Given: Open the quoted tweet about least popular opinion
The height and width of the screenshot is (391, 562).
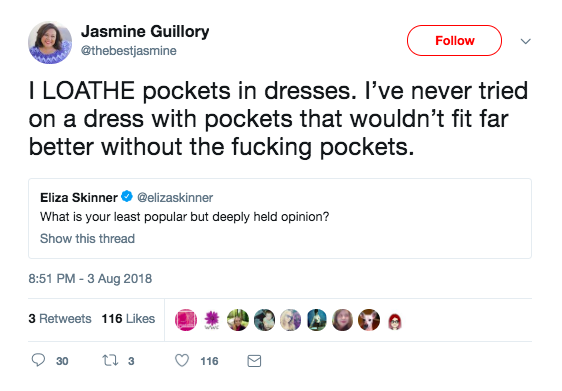Looking at the screenshot, I should tap(280, 218).
